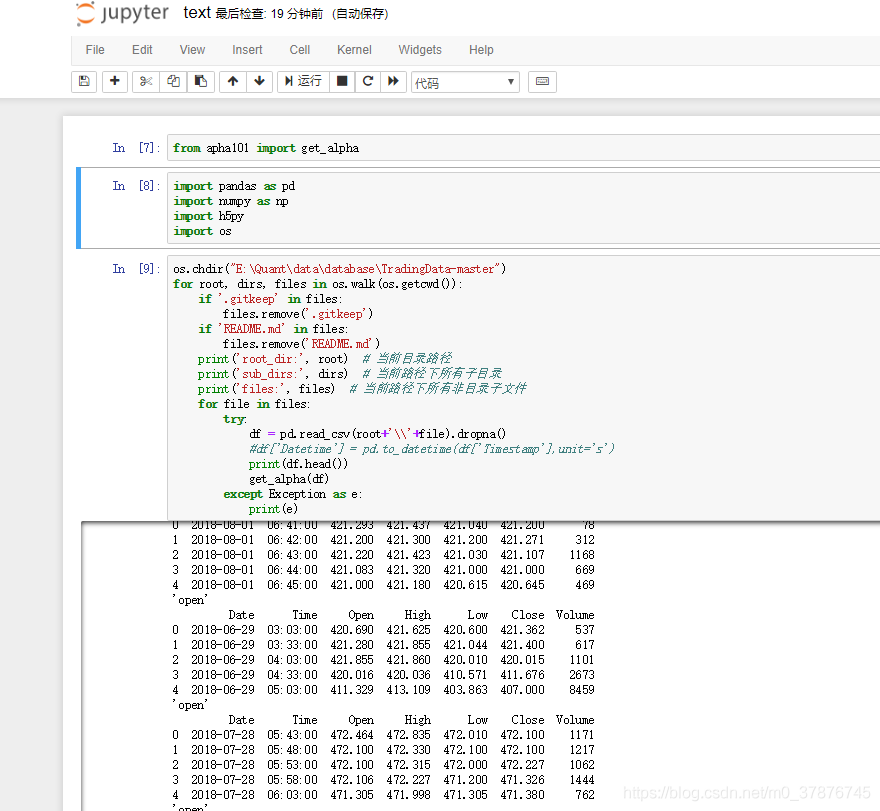The image size is (880, 811).
Task: Click the notebook title text
Action: pos(197,12)
